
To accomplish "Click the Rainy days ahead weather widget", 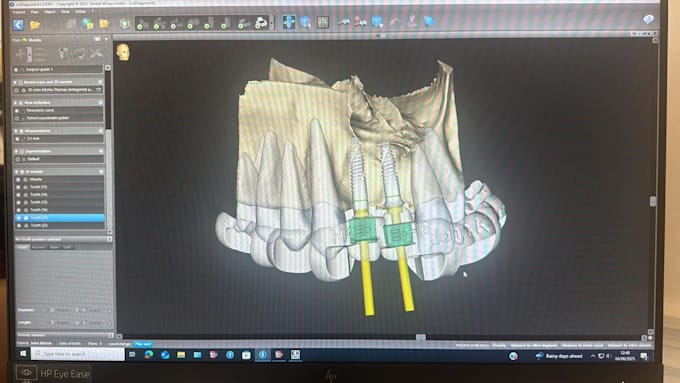I will pos(559,356).
